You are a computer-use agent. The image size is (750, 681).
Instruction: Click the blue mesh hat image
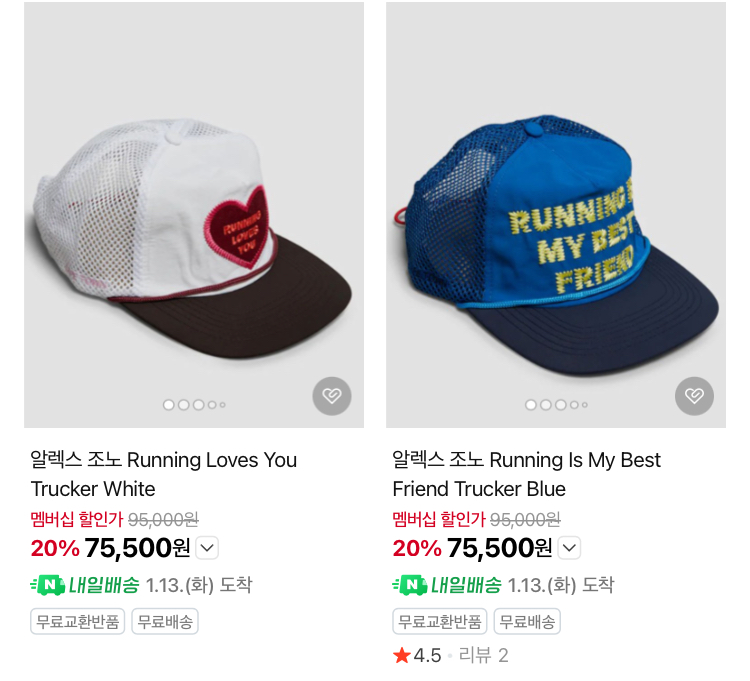[x=556, y=215]
